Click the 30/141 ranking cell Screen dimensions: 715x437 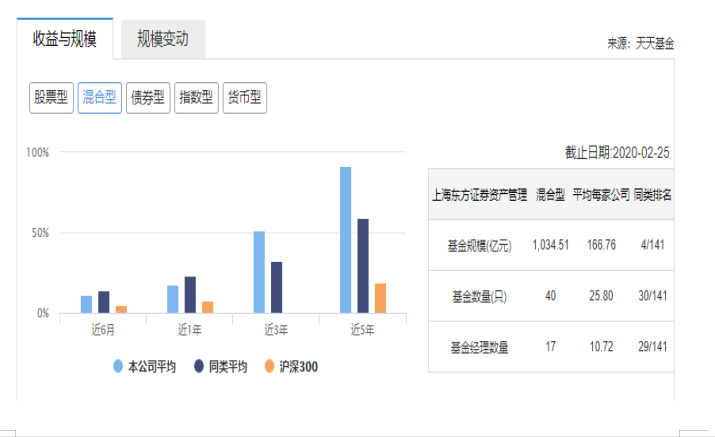click(x=653, y=296)
